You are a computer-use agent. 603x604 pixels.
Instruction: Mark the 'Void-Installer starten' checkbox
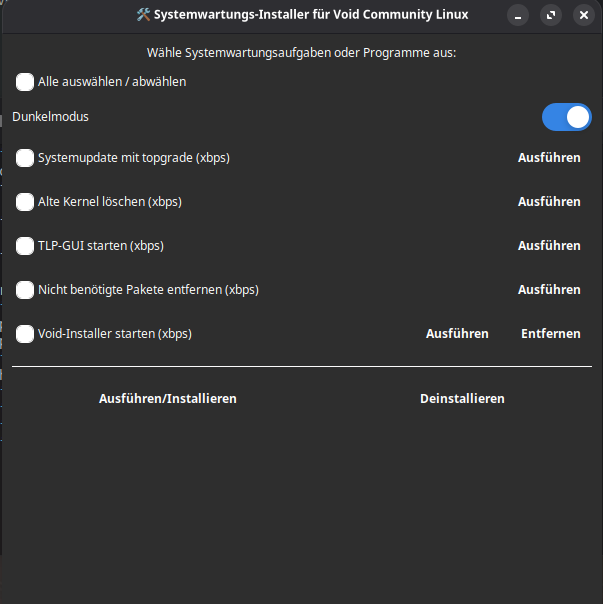click(25, 334)
